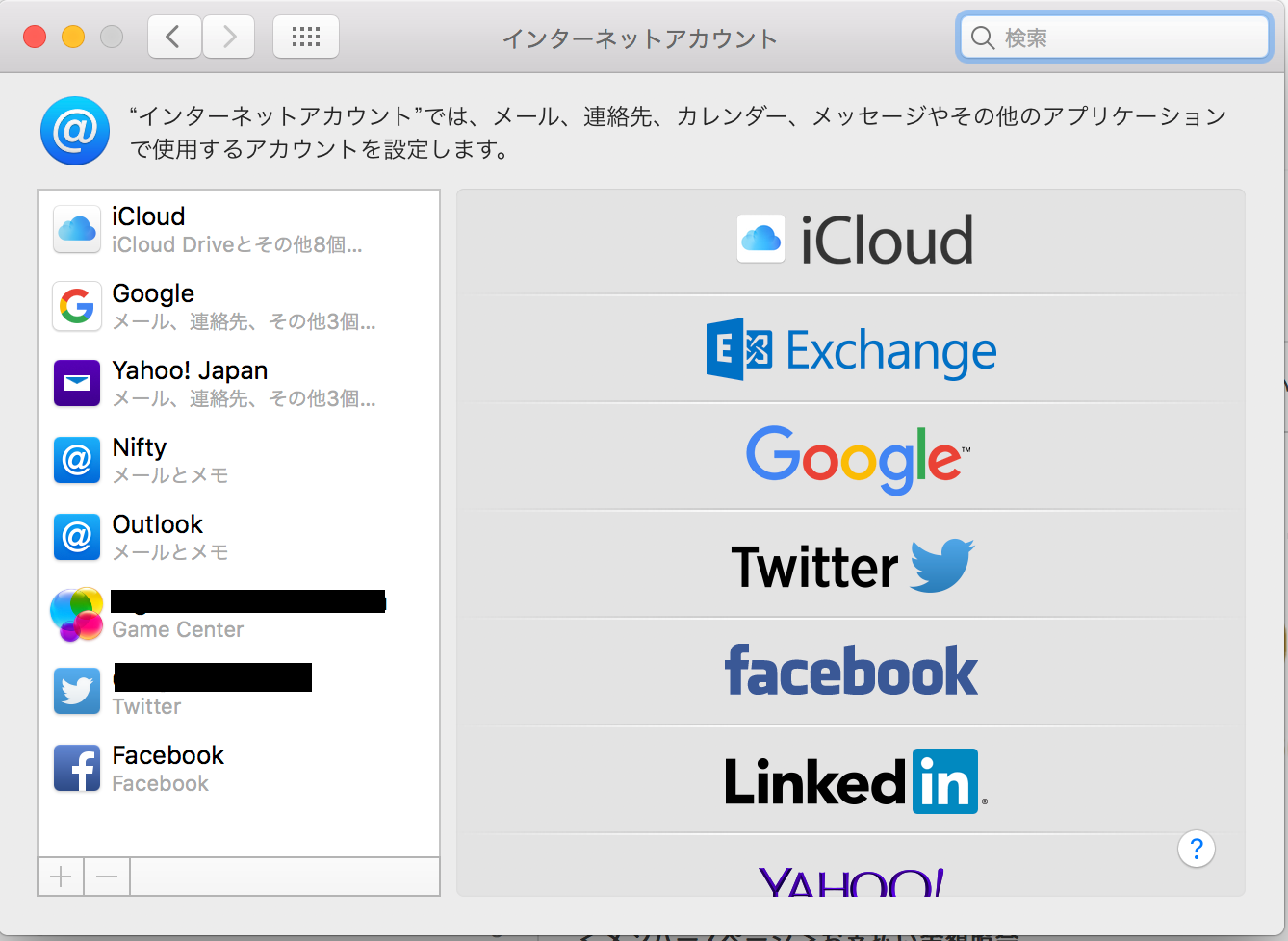Choose iCloud text in the provider list
This screenshot has width=1288, height=941.
887,240
